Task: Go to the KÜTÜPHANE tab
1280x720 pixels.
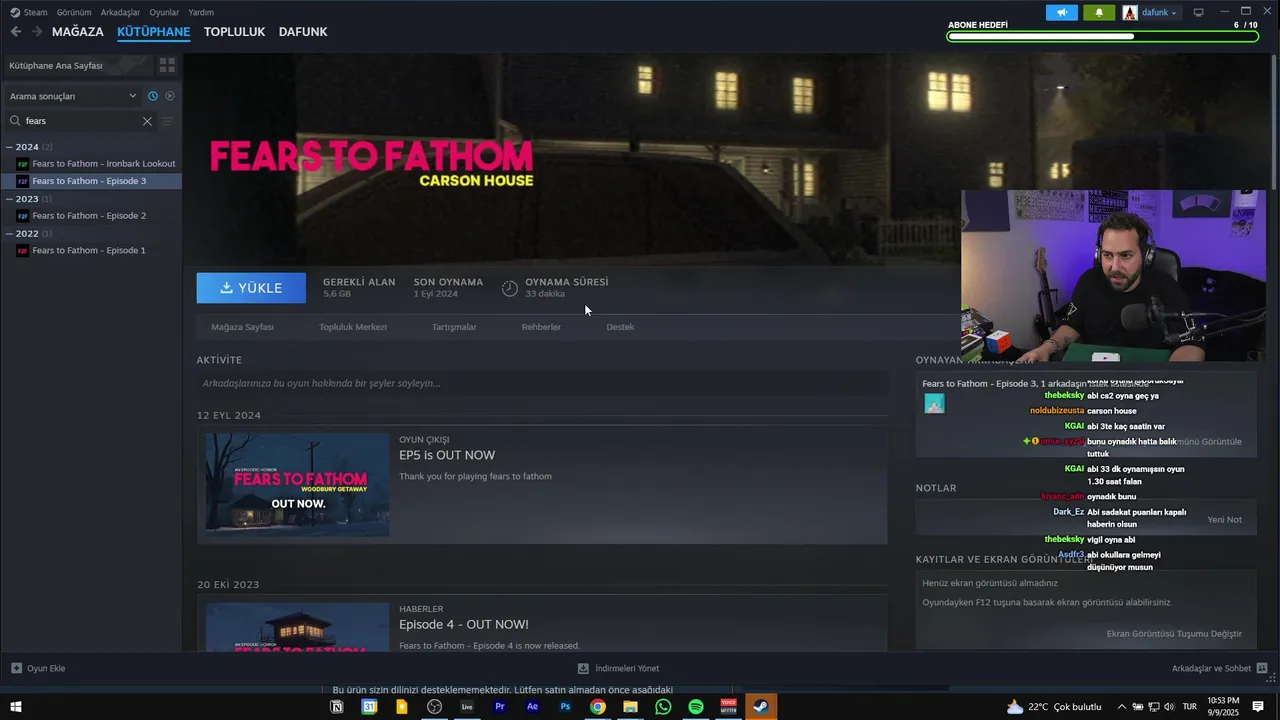Action: 153,32
